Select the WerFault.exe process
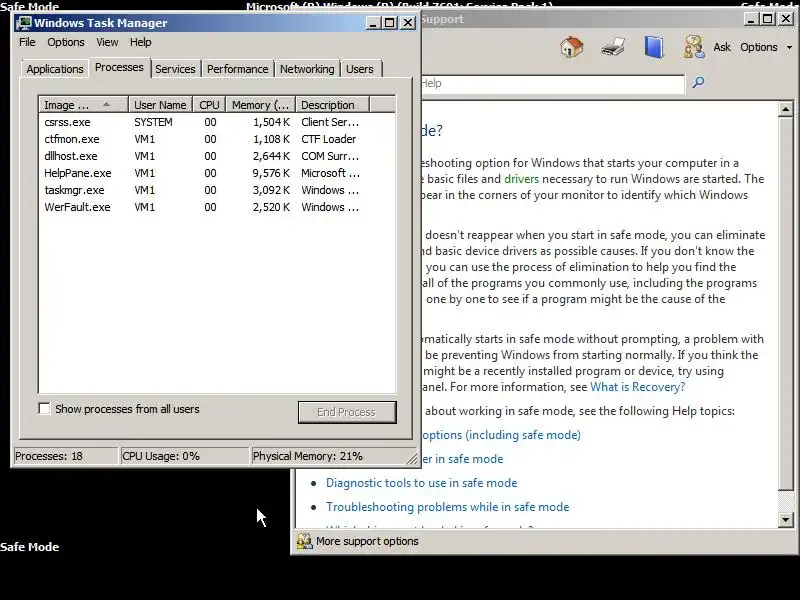Image resolution: width=800 pixels, height=600 pixels. point(217,207)
